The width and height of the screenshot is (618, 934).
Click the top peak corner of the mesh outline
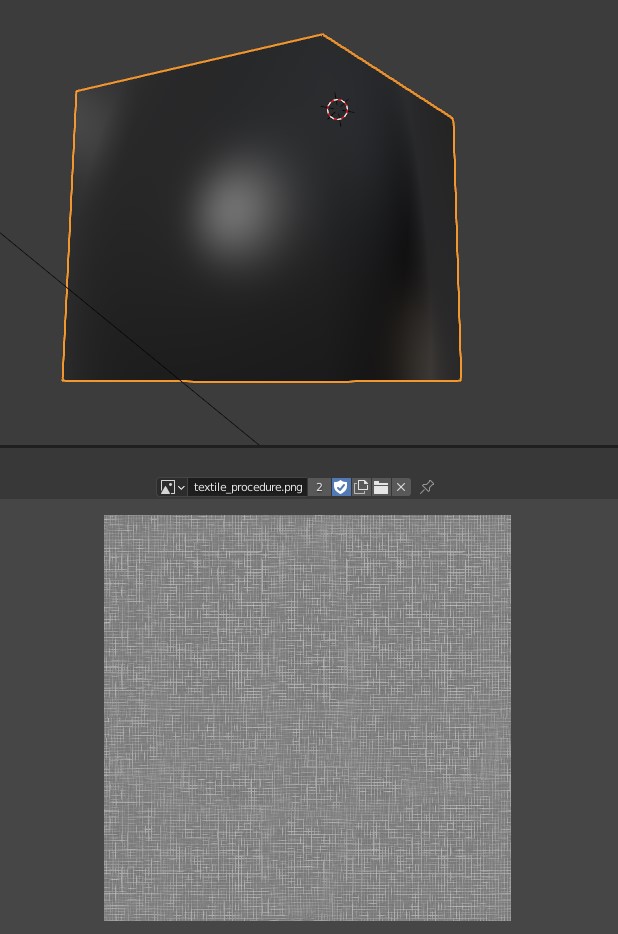pyautogui.click(x=322, y=35)
